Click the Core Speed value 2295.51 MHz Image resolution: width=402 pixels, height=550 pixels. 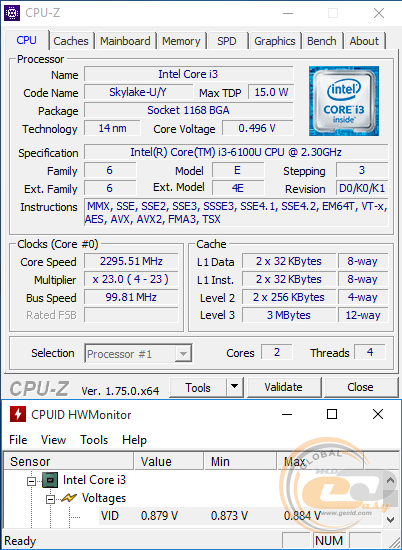(x=131, y=261)
